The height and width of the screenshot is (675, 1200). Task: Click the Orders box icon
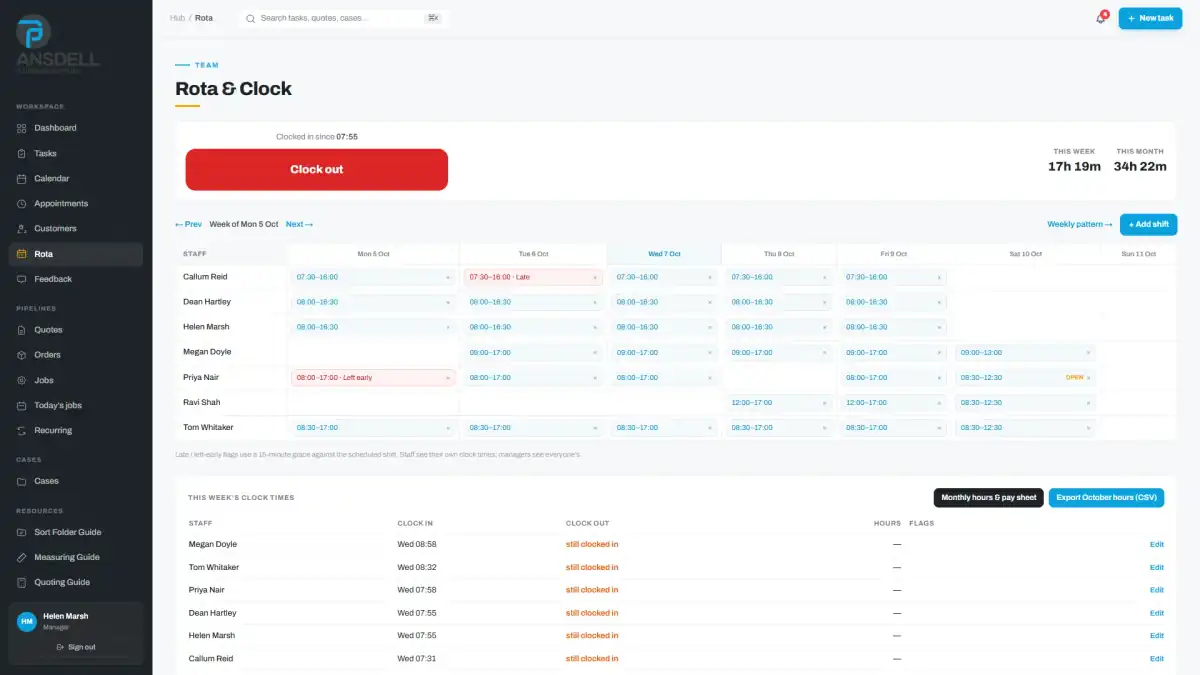click(22, 355)
